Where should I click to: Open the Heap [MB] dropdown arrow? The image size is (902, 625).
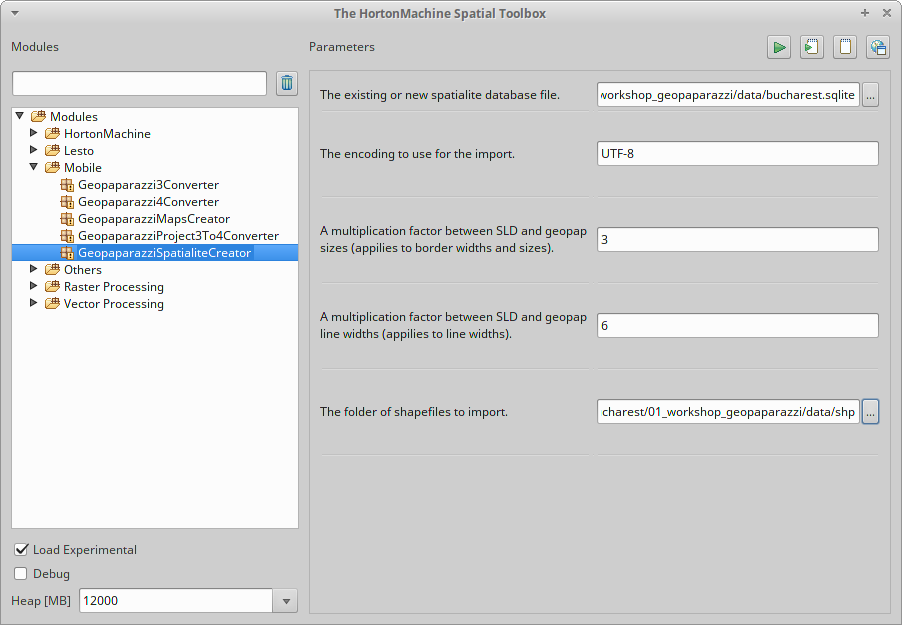[286, 601]
